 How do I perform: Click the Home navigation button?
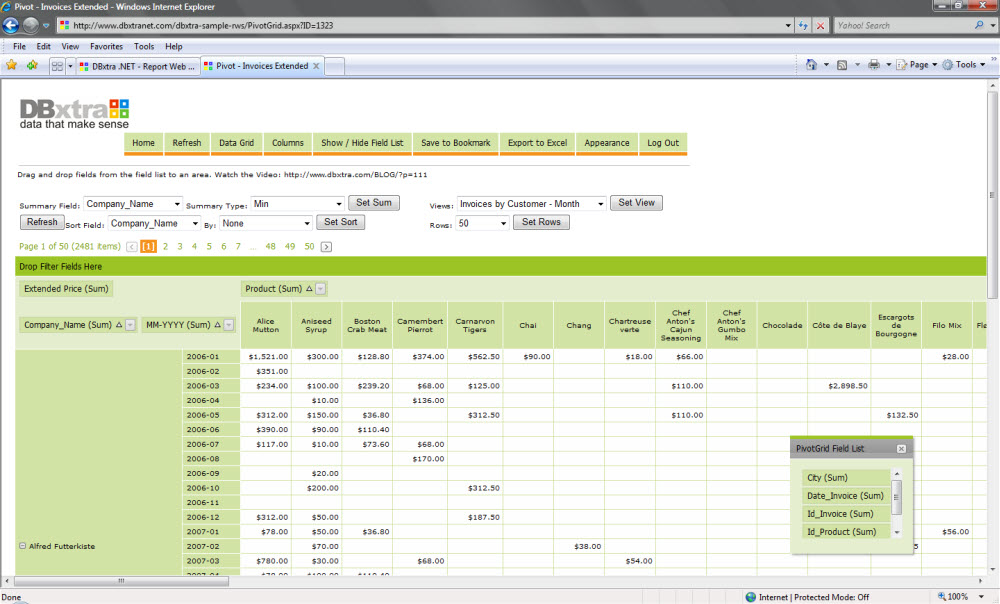pyautogui.click(x=143, y=143)
